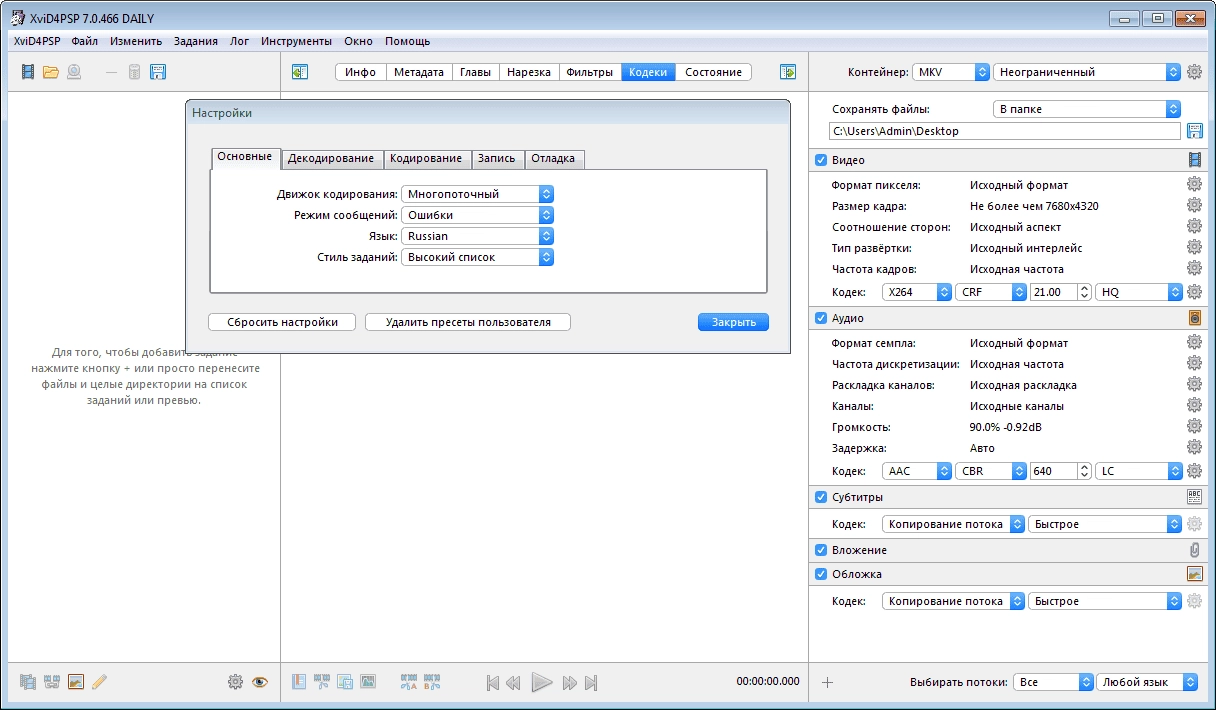Image resolution: width=1216 pixels, height=710 pixels.
Task: Open the AAC audio codec dropdown
Action: 917,471
